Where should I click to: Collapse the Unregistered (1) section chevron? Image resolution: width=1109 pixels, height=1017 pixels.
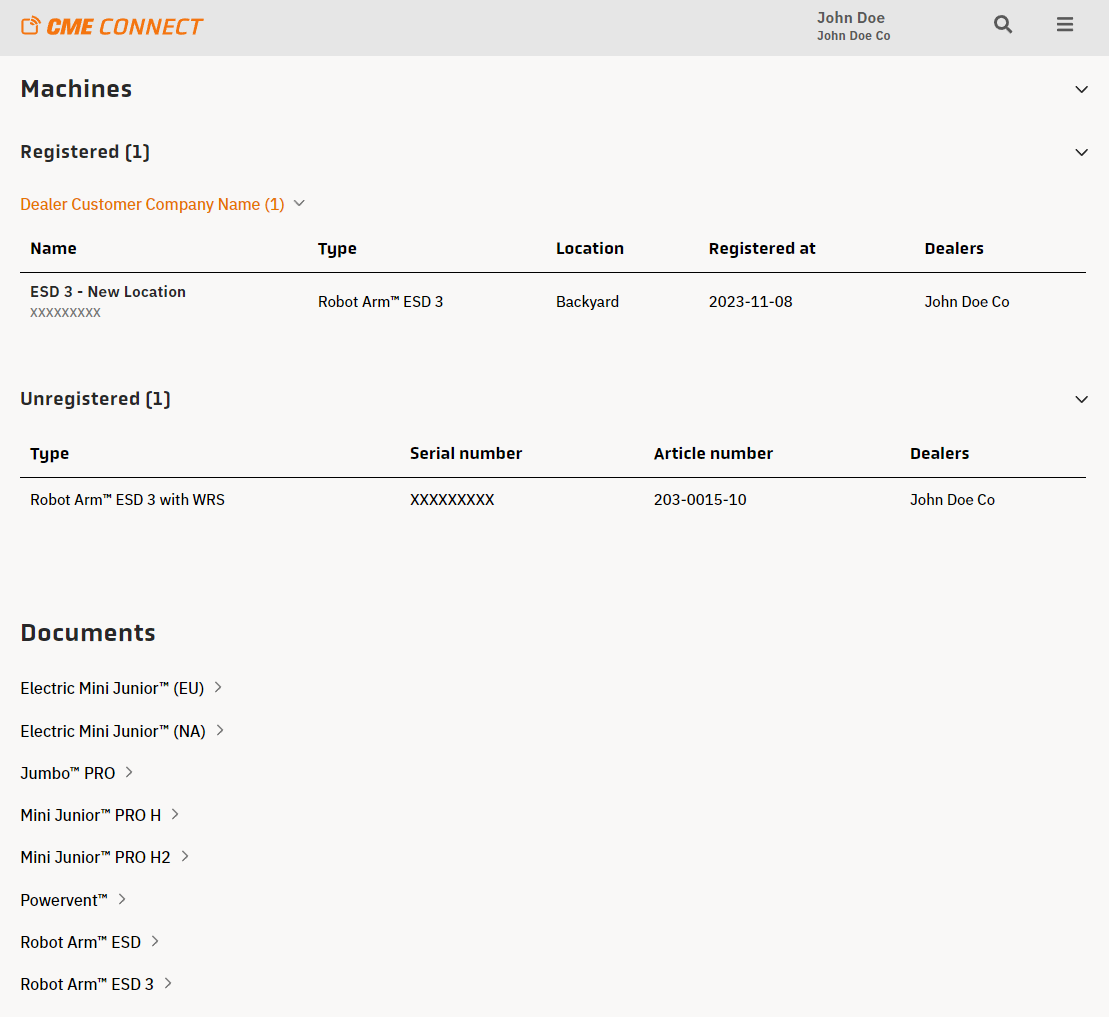pyautogui.click(x=1081, y=399)
